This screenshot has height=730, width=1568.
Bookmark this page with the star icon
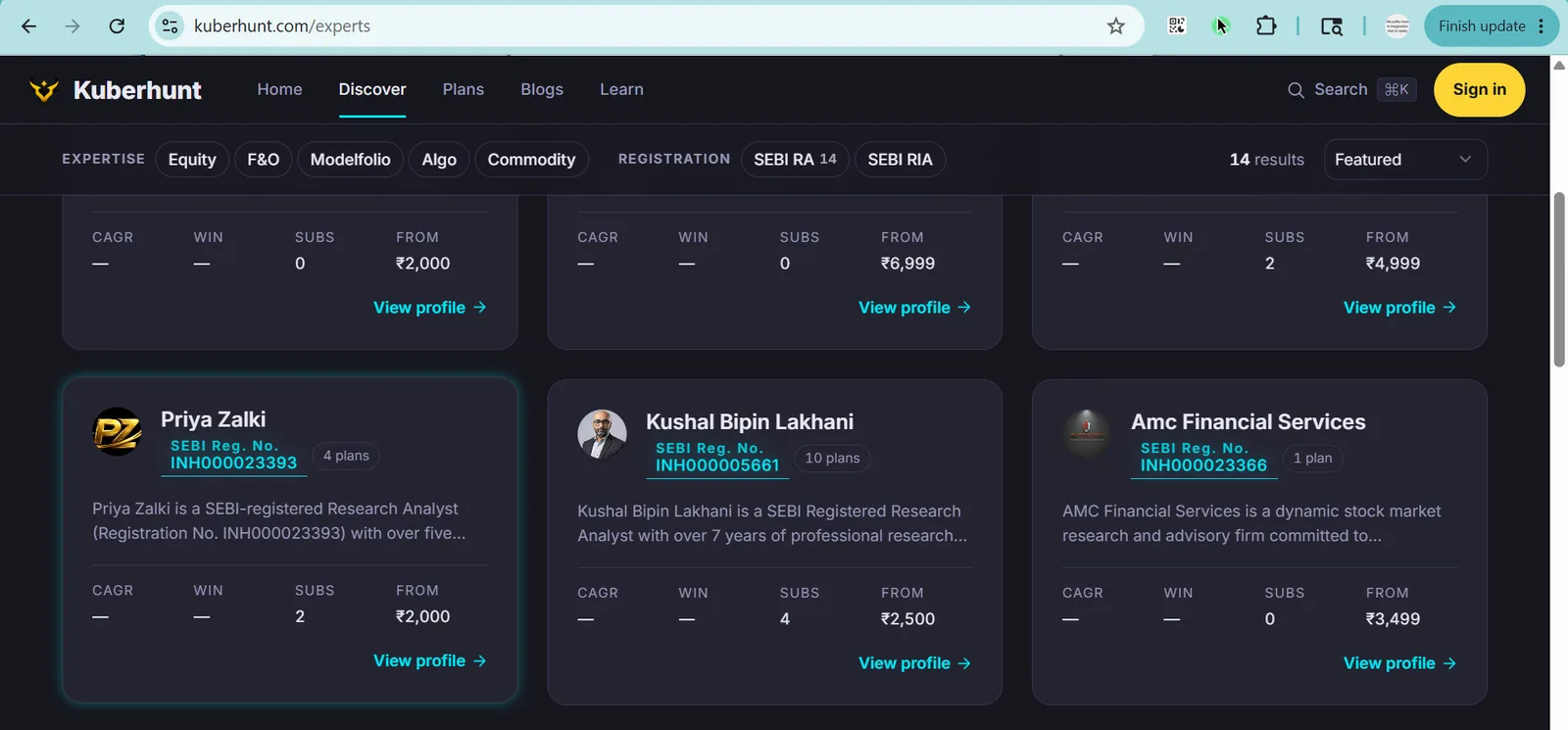pyautogui.click(x=1115, y=26)
